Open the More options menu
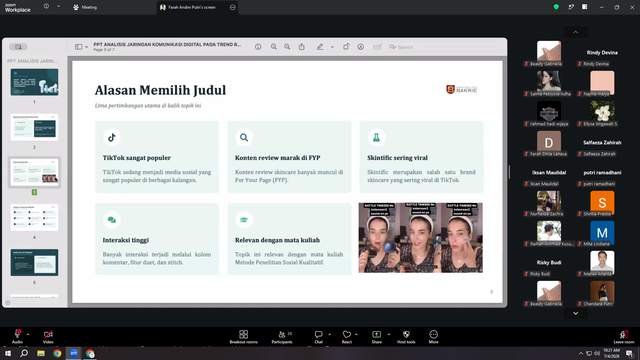The width and height of the screenshot is (640, 360). (x=433, y=337)
